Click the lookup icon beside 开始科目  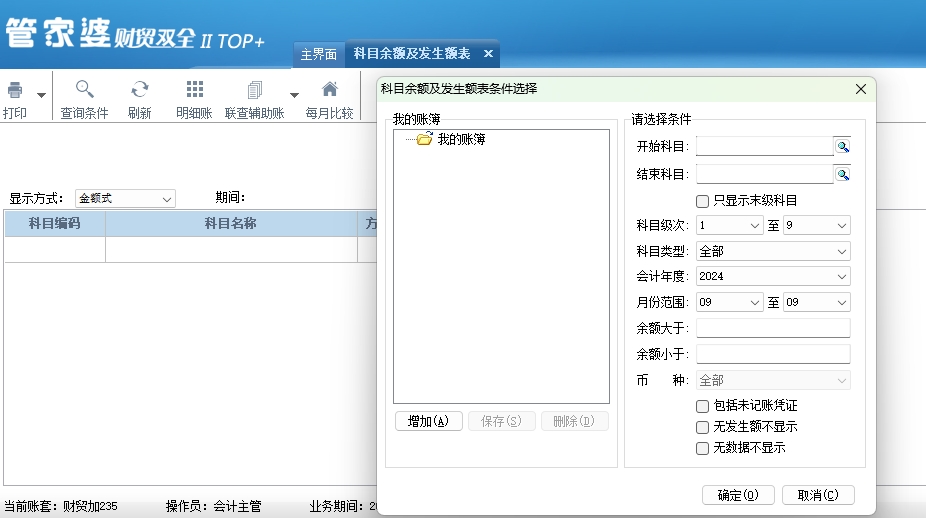click(x=843, y=146)
